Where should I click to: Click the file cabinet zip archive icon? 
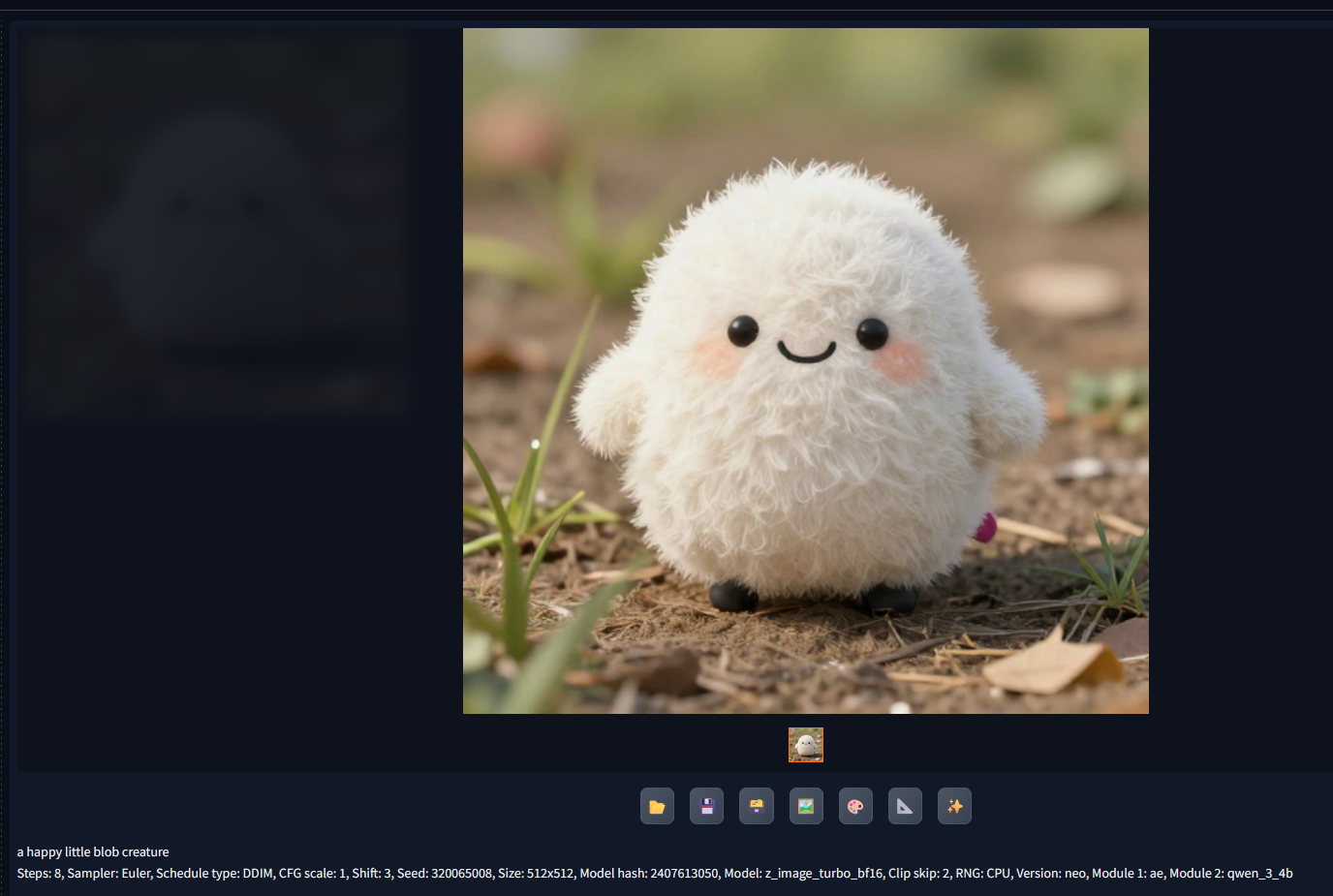pyautogui.click(x=757, y=806)
